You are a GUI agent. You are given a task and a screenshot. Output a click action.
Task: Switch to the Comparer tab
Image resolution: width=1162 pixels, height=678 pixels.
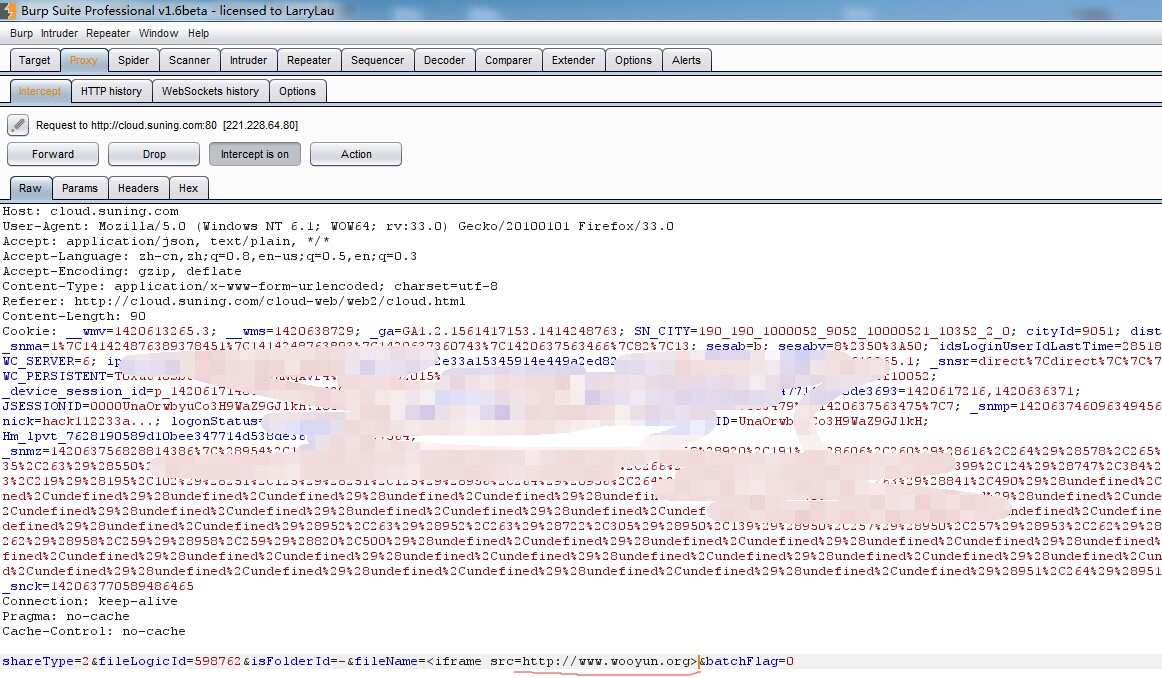(x=508, y=60)
